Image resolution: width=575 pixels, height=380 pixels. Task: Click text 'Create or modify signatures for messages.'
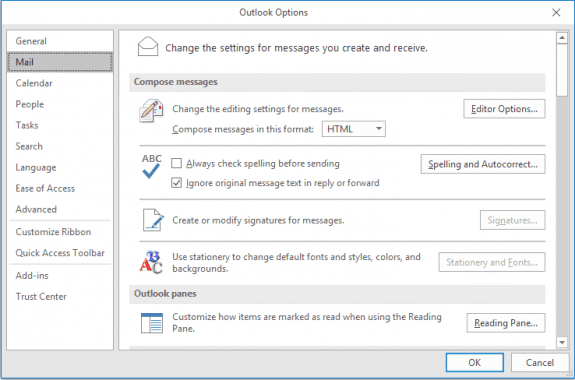[258, 220]
